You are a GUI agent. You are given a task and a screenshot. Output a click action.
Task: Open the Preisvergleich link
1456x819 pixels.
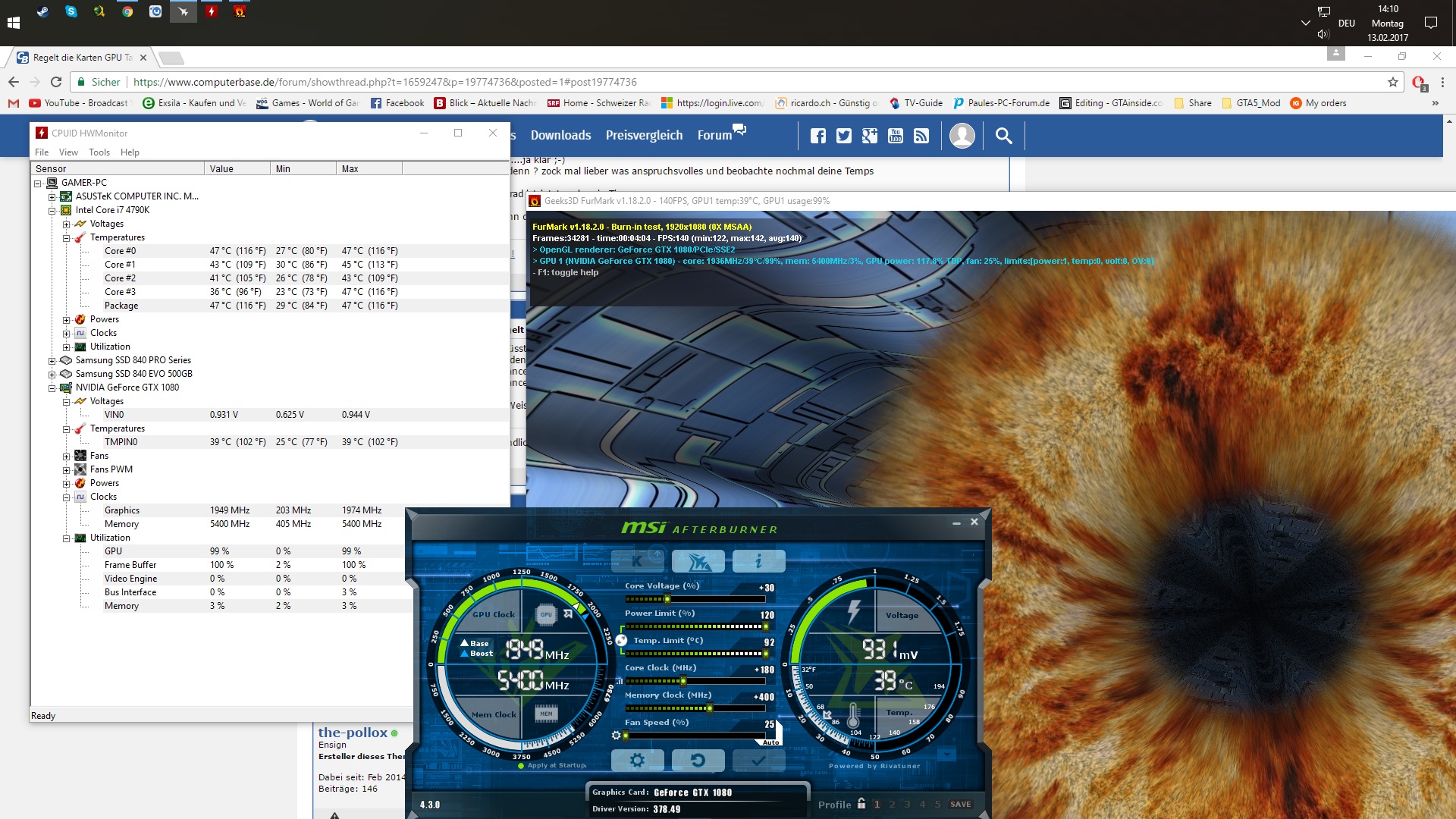click(644, 136)
